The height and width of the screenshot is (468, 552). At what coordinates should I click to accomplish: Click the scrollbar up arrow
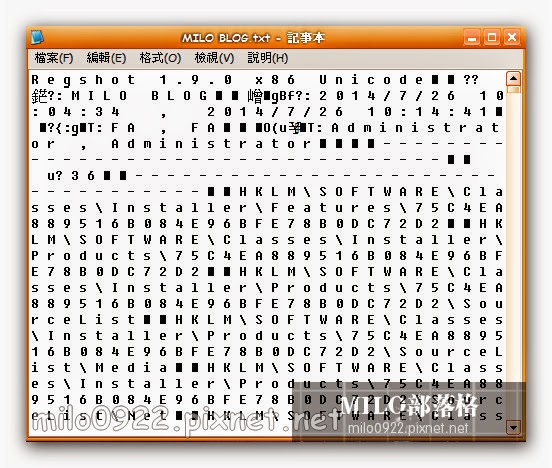click(513, 79)
